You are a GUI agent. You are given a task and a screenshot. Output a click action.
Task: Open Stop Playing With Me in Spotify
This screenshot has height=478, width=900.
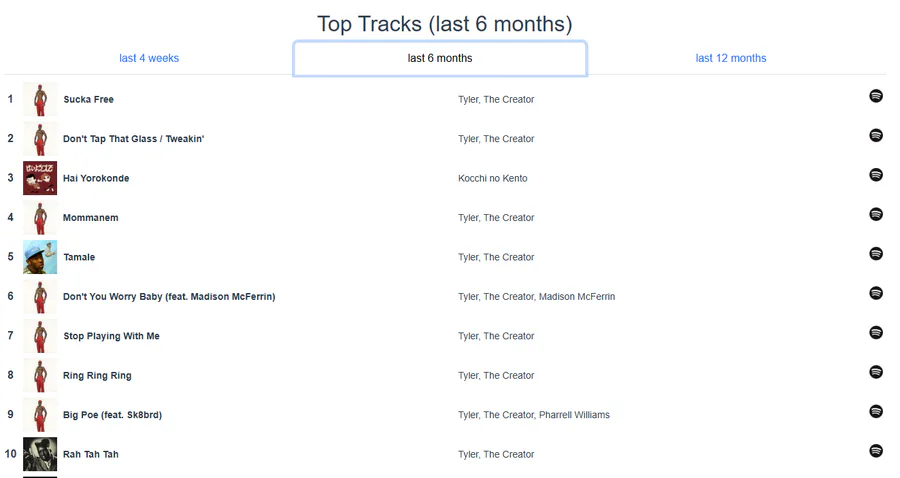[x=876, y=333]
